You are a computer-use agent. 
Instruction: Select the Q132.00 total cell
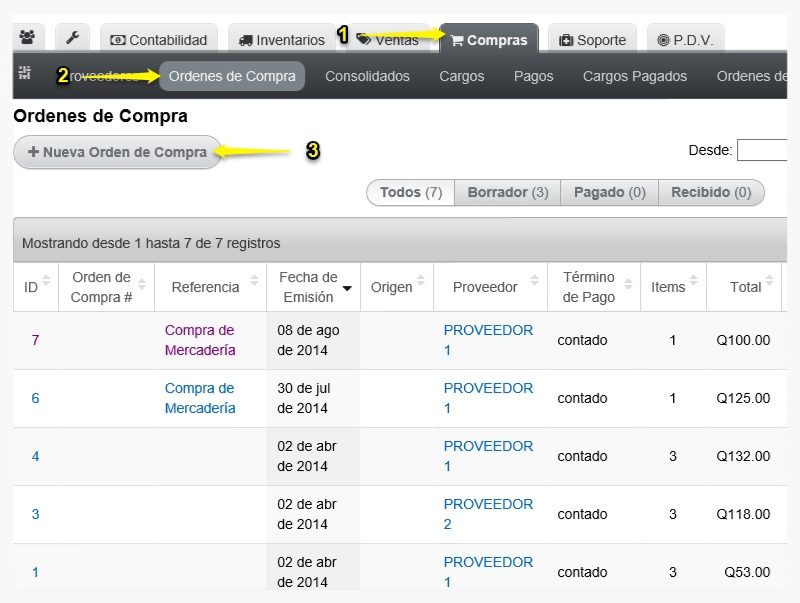coord(743,456)
